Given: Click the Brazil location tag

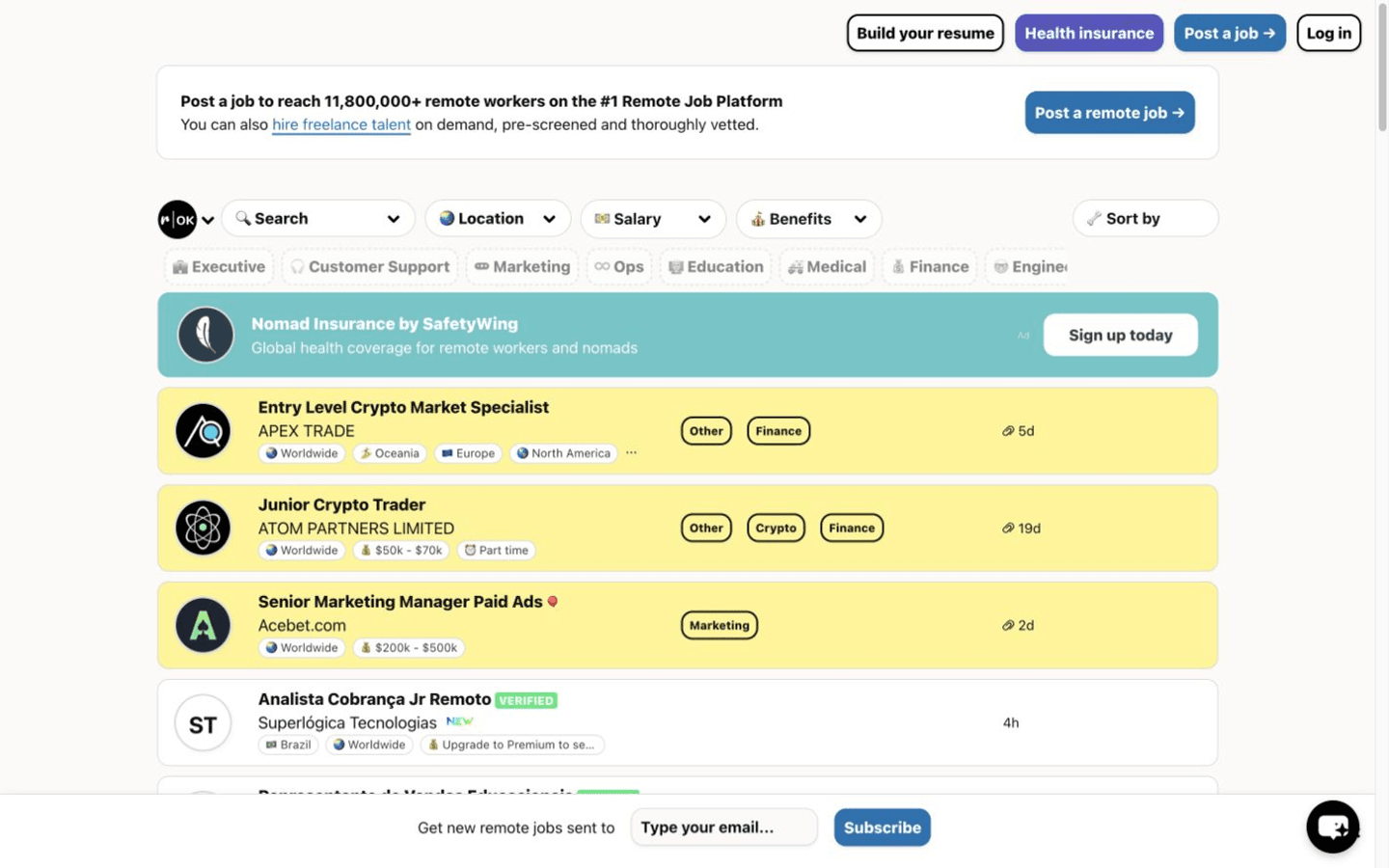Looking at the screenshot, I should coord(288,745).
